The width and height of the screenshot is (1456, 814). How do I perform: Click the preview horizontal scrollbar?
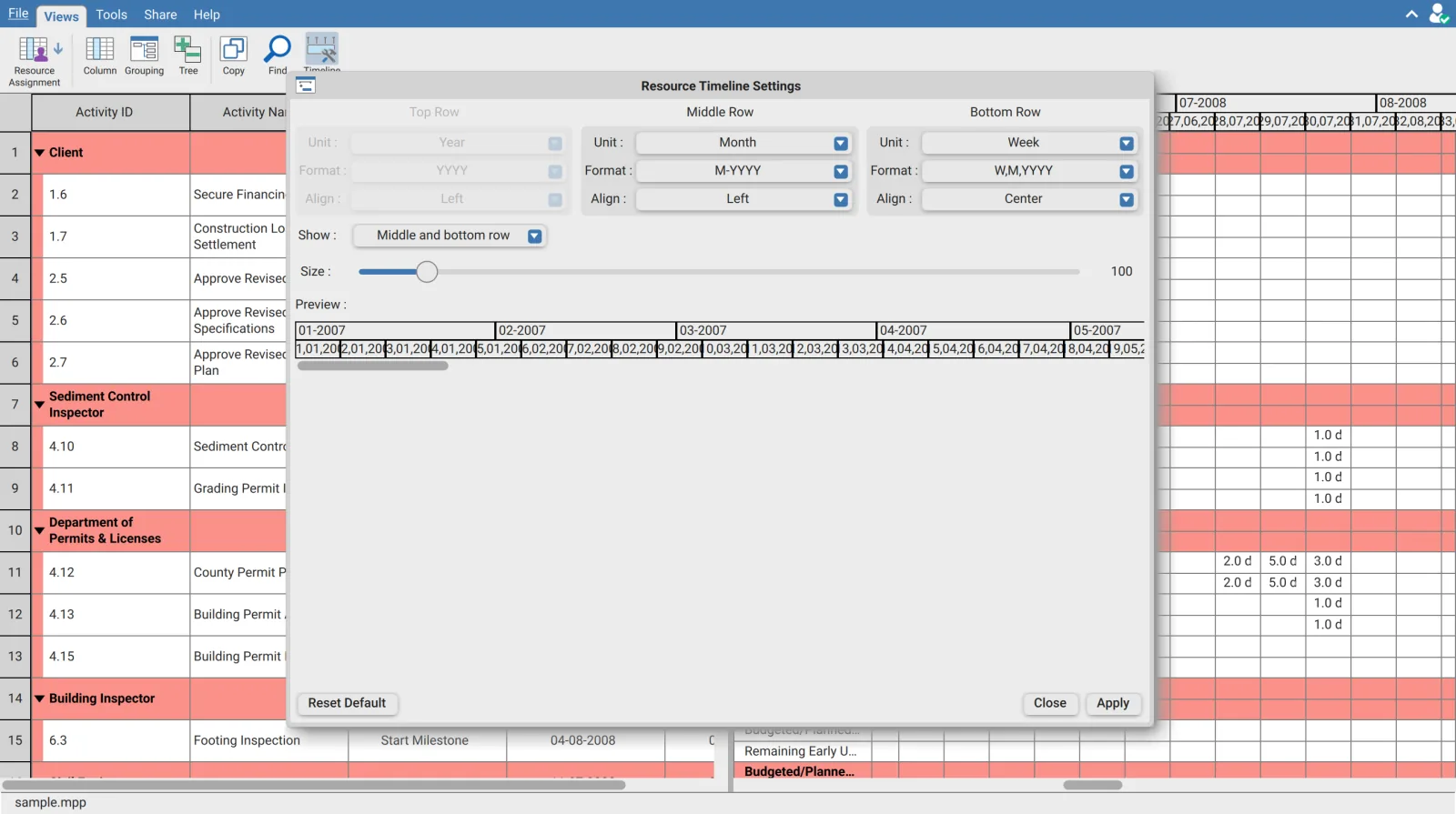click(x=373, y=366)
